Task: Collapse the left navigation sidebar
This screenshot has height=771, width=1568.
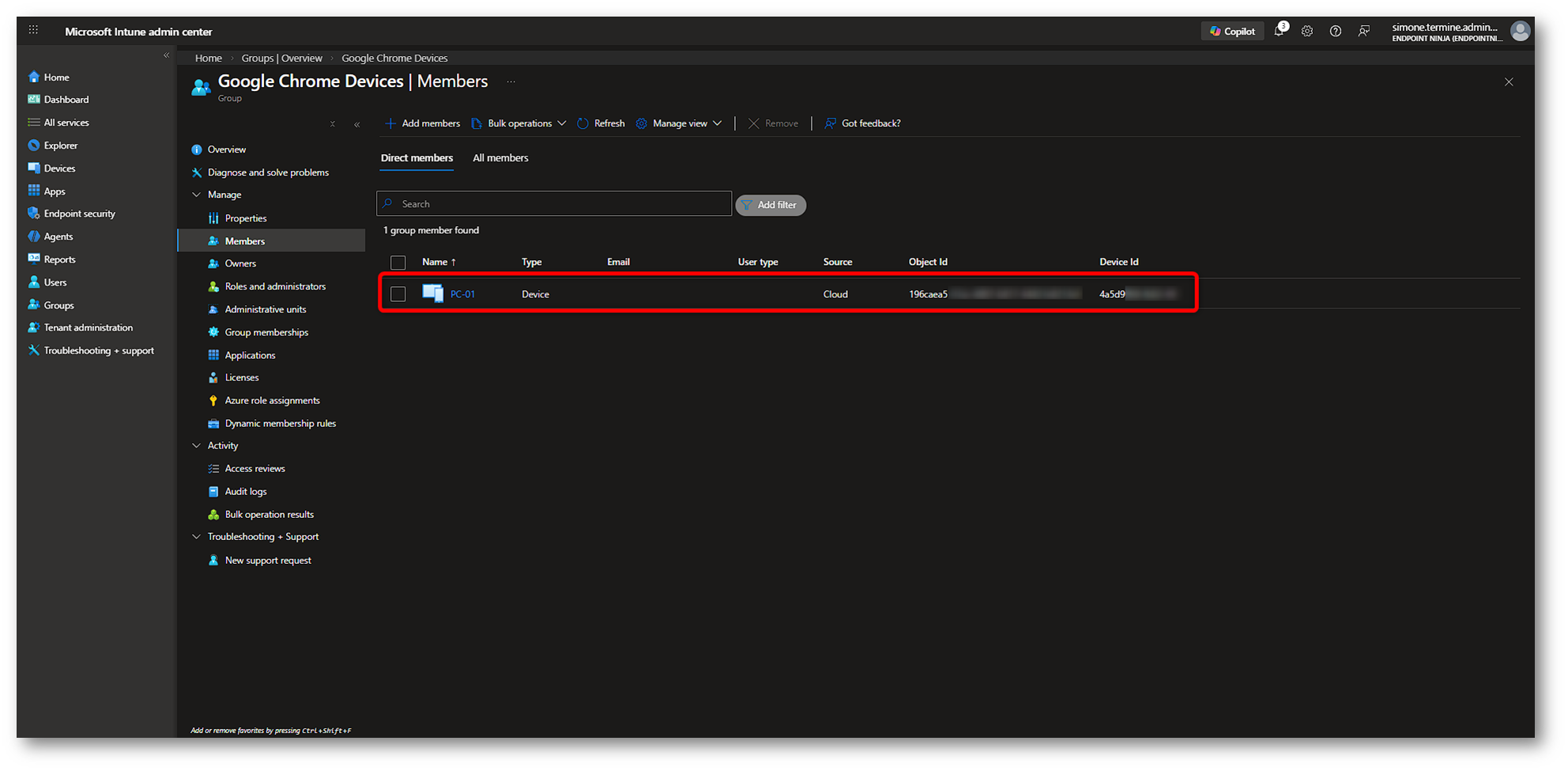Action: 166,55
